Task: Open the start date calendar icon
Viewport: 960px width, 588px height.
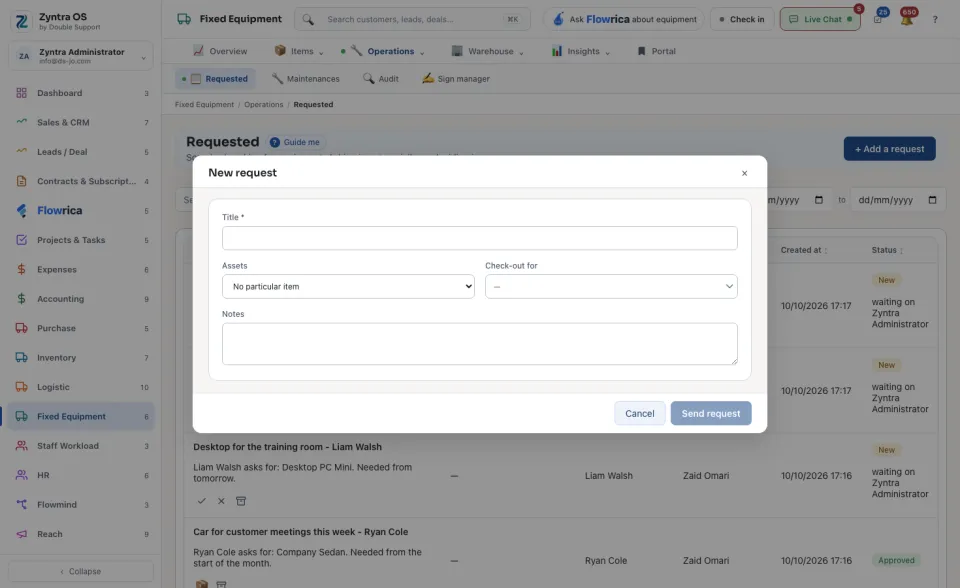Action: click(819, 200)
